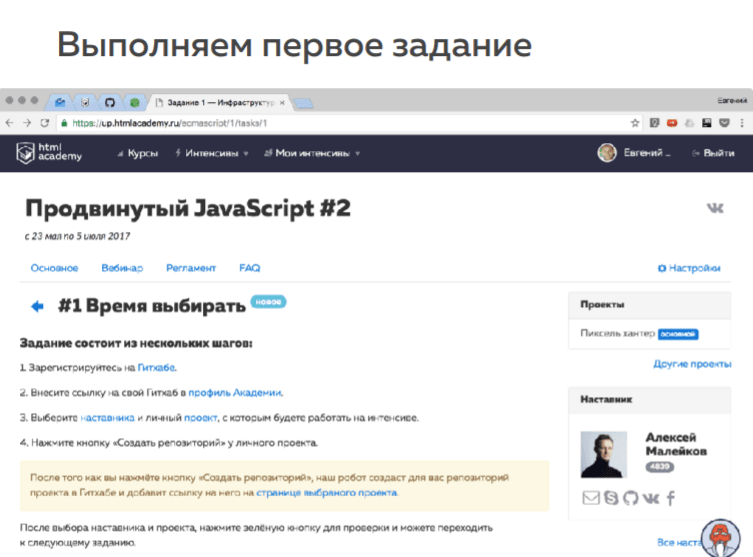The image size is (753, 557).
Task: Open the FAQ tab
Action: [x=250, y=268]
